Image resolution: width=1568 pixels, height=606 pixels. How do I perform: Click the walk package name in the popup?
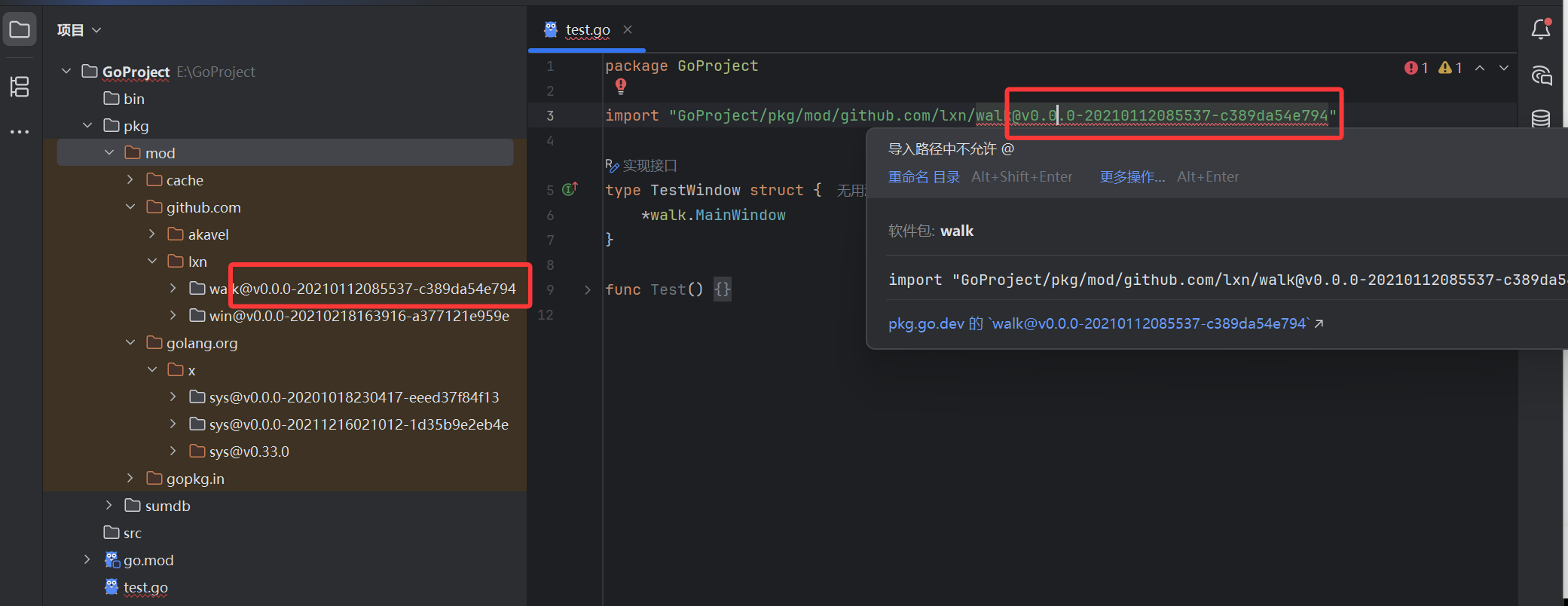pos(957,231)
